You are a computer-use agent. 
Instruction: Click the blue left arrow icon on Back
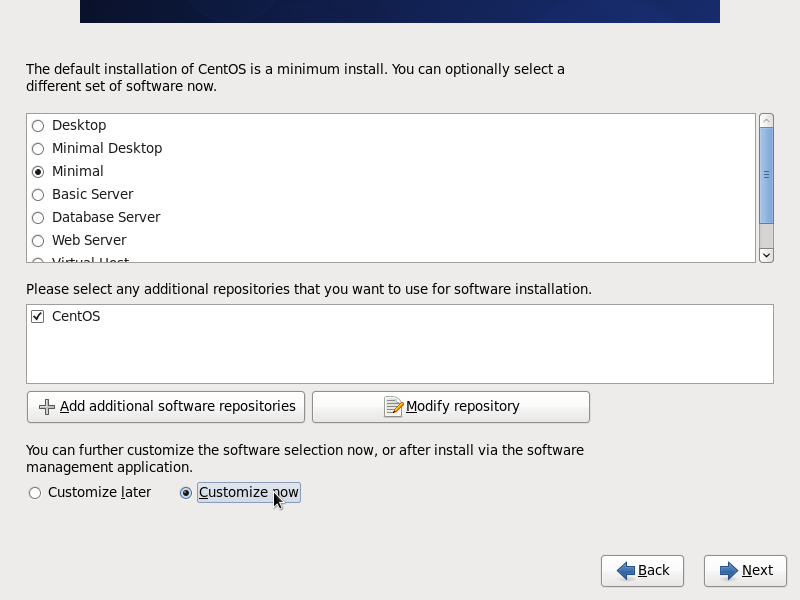point(626,570)
